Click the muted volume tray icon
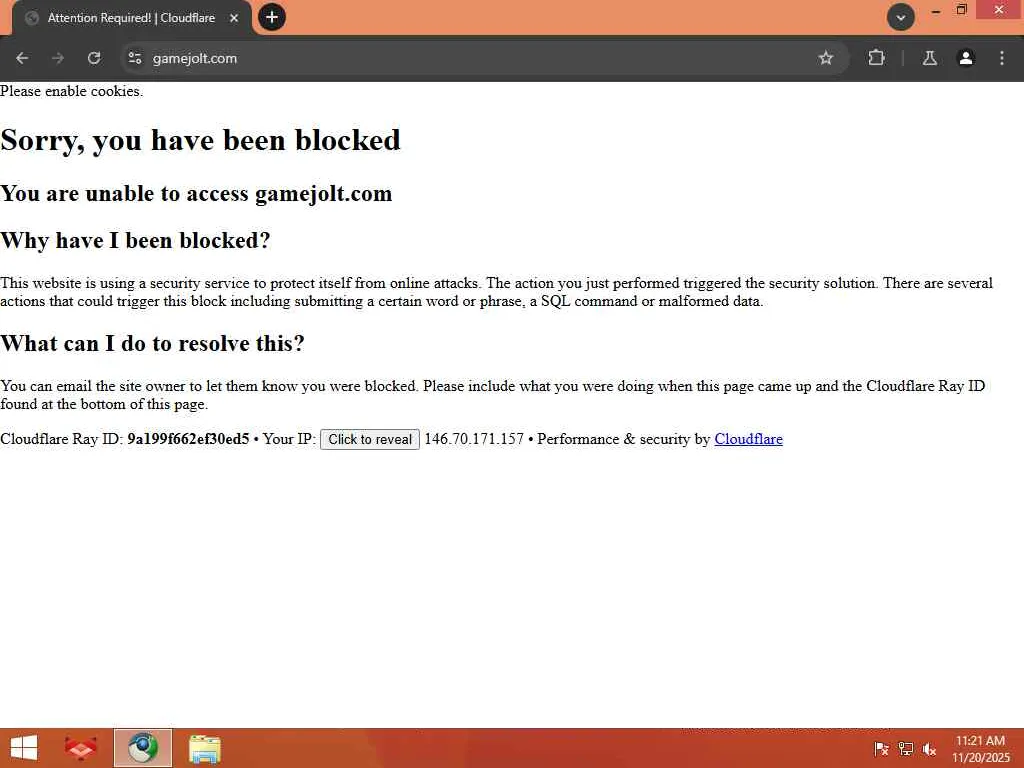The image size is (1024, 768). (929, 749)
